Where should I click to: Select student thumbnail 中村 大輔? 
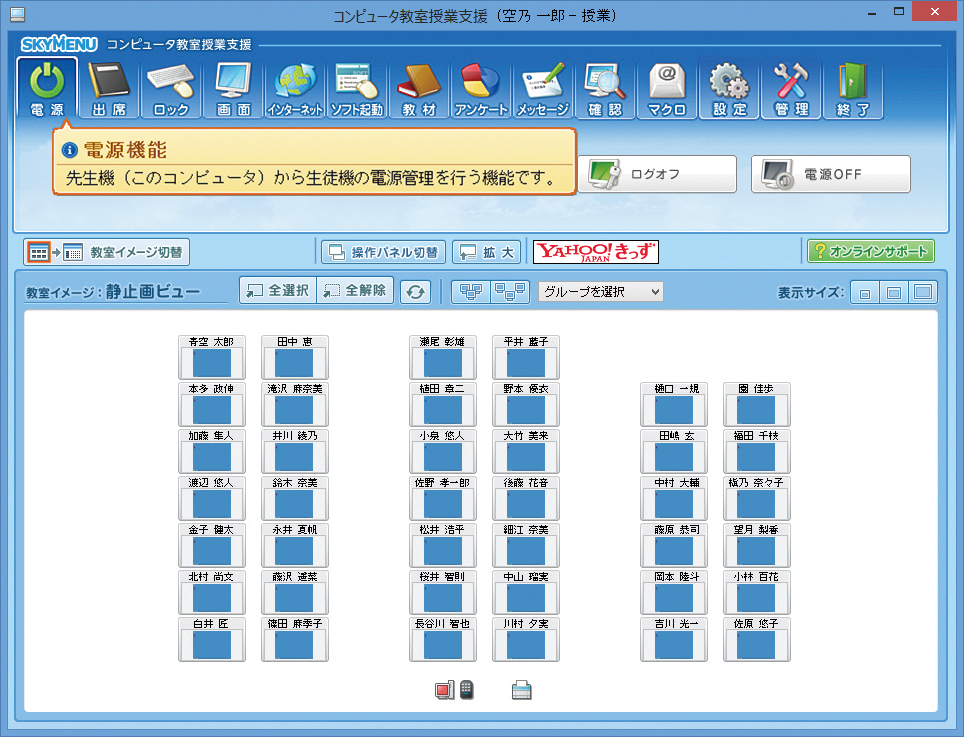674,498
